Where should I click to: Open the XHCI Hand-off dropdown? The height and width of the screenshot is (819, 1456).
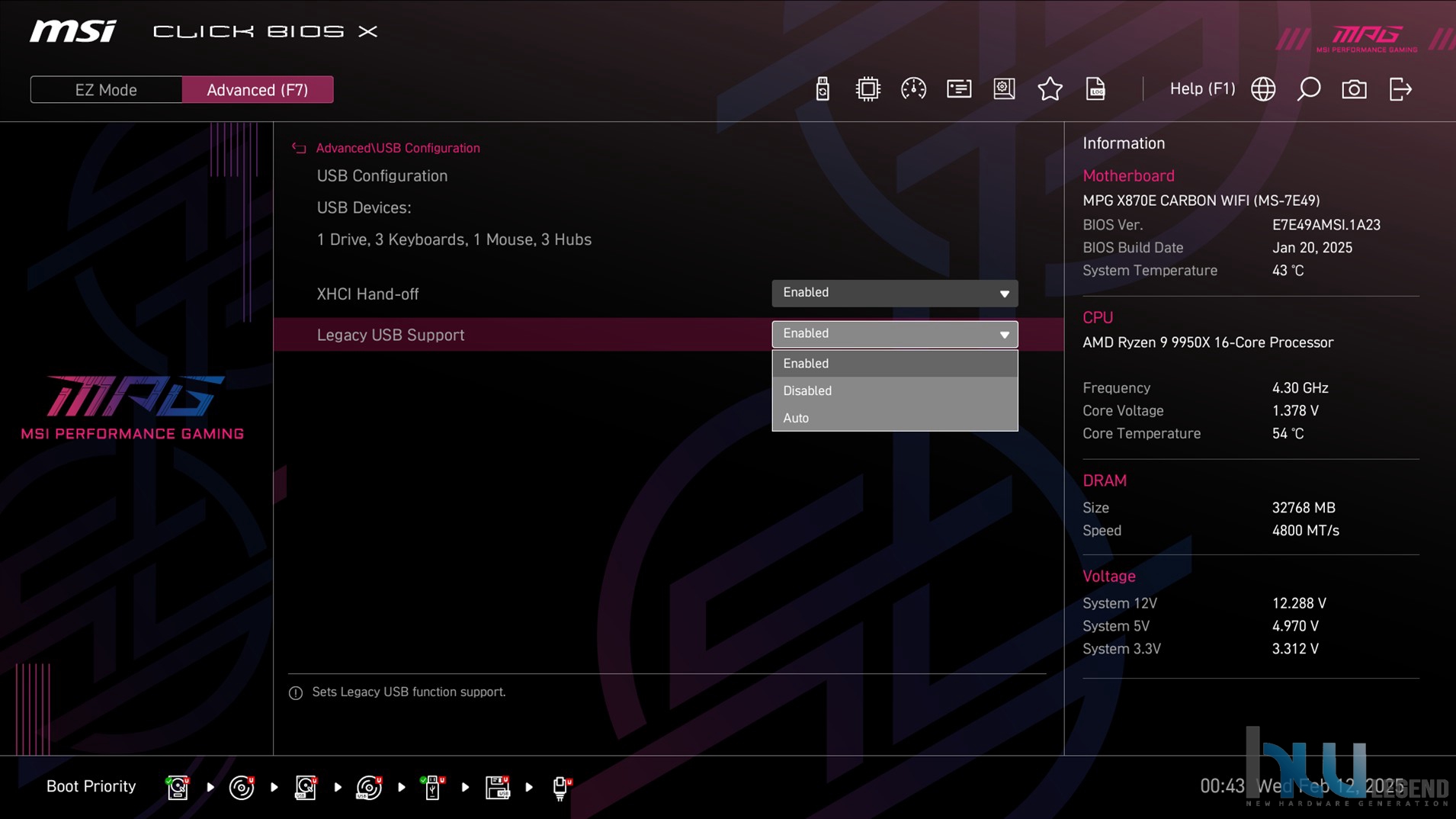click(894, 293)
